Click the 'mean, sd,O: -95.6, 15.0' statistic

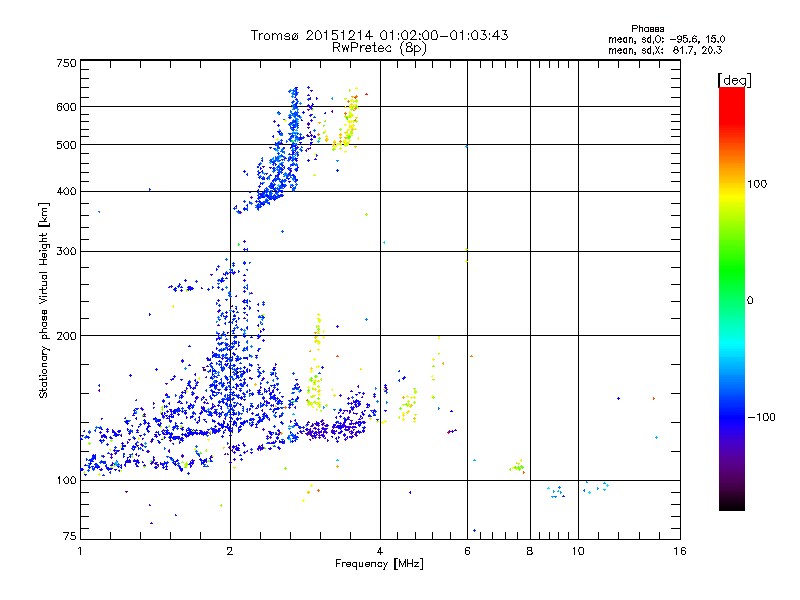tap(666, 39)
